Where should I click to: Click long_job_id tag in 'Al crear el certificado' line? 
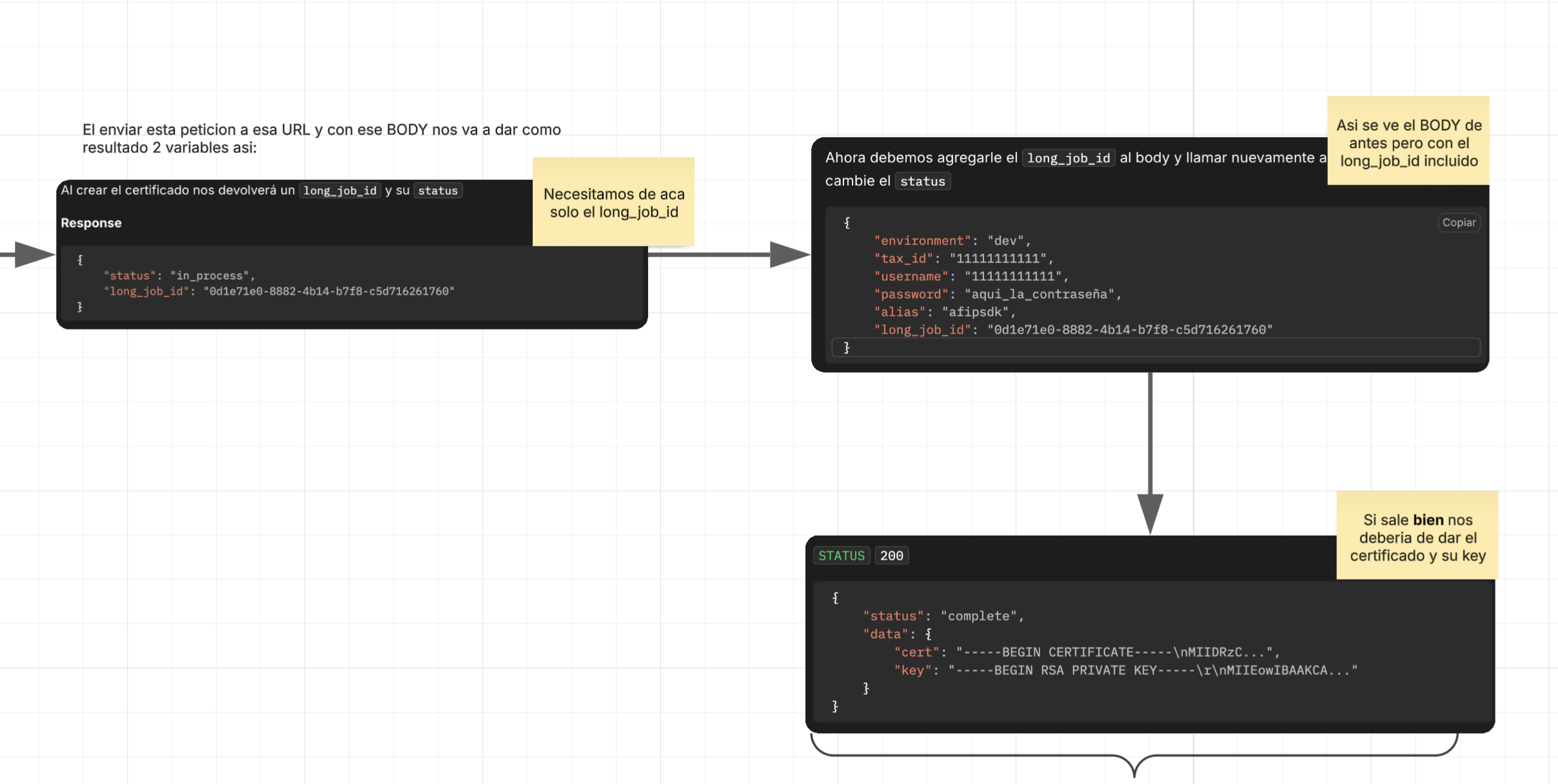tap(340, 191)
